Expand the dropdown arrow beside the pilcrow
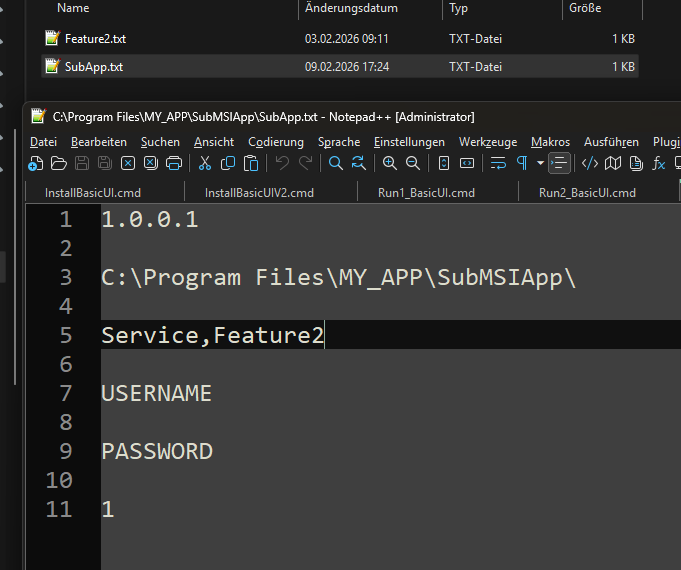Image resolution: width=681 pixels, height=570 pixels. pos(540,163)
